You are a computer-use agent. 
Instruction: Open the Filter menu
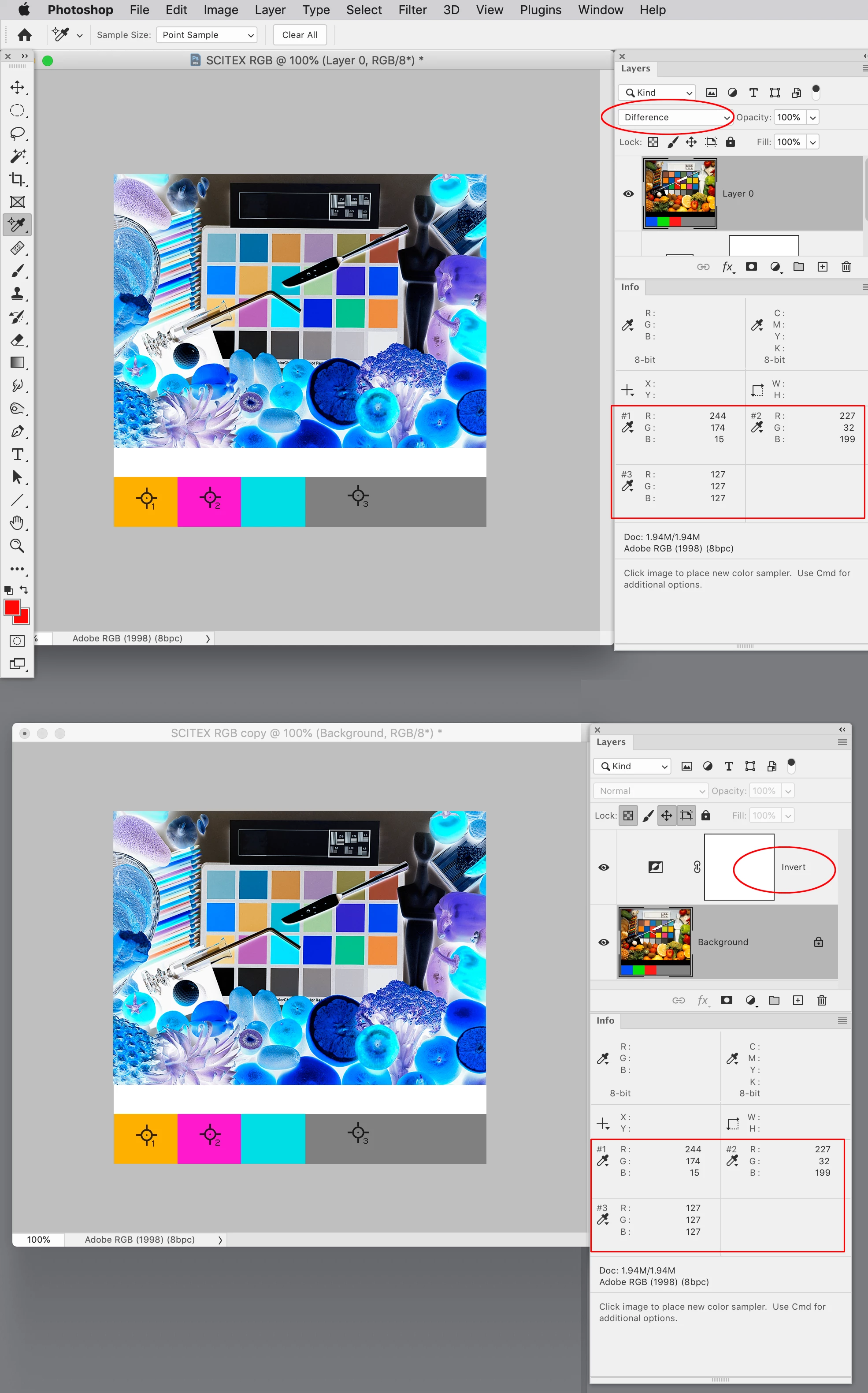point(412,10)
